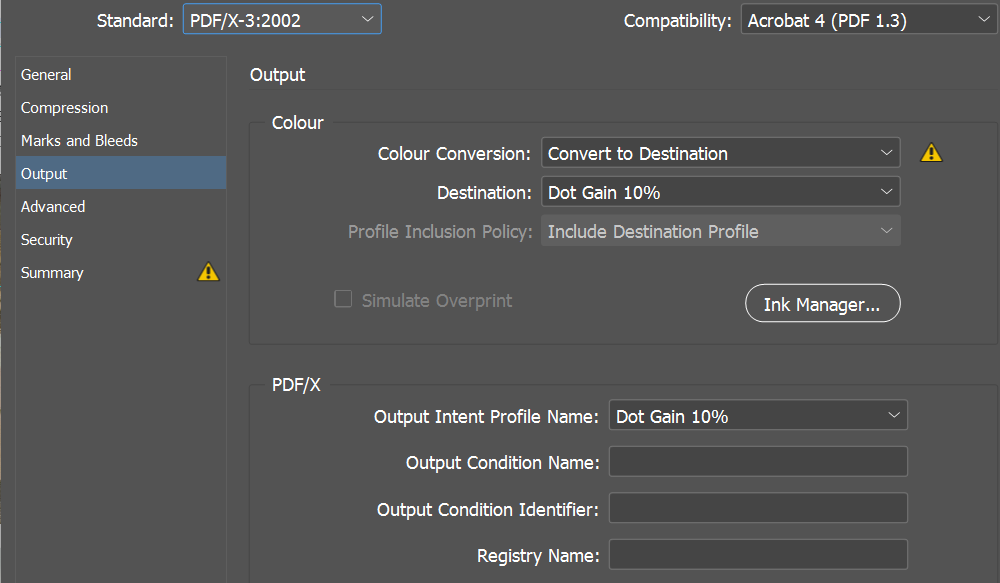Open the Output Intent Profile Name dropdown
The image size is (1000, 583).
[757, 416]
